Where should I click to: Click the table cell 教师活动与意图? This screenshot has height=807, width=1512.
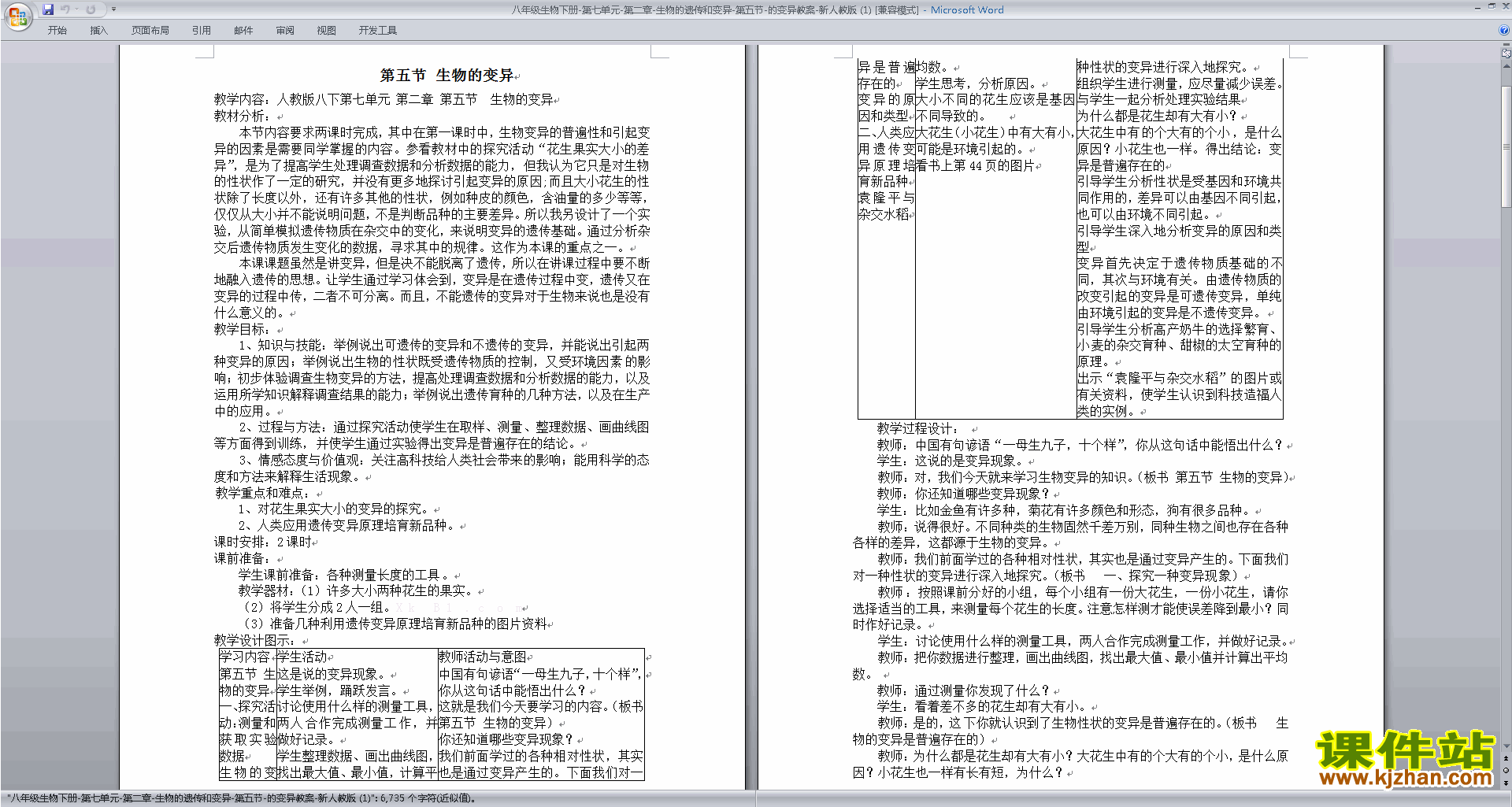pos(483,657)
